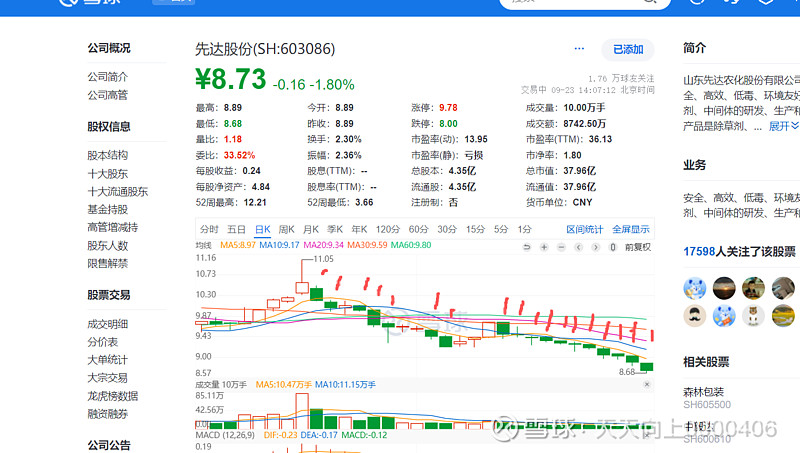Click the MACD (12,26,9) indicator label
The width and height of the screenshot is (800, 453).
pyautogui.click(x=225, y=435)
